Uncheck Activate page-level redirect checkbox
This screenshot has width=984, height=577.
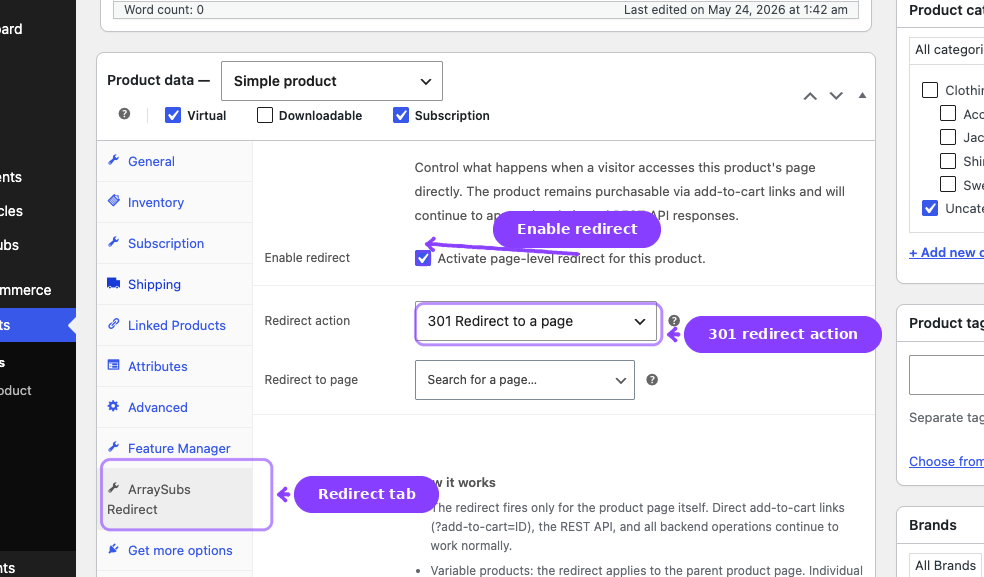[x=423, y=259]
